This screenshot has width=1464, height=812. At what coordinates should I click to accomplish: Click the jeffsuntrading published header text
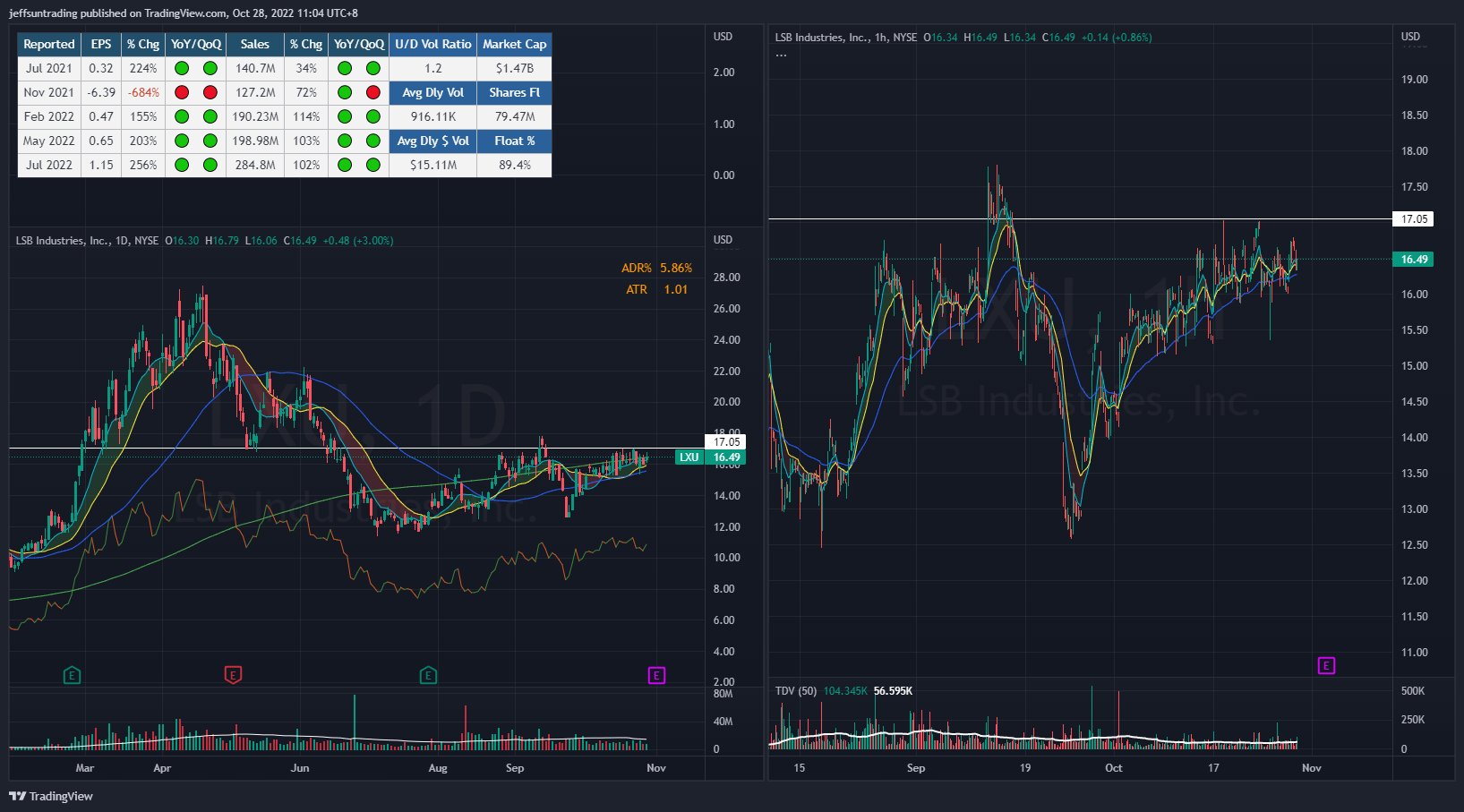[184, 13]
